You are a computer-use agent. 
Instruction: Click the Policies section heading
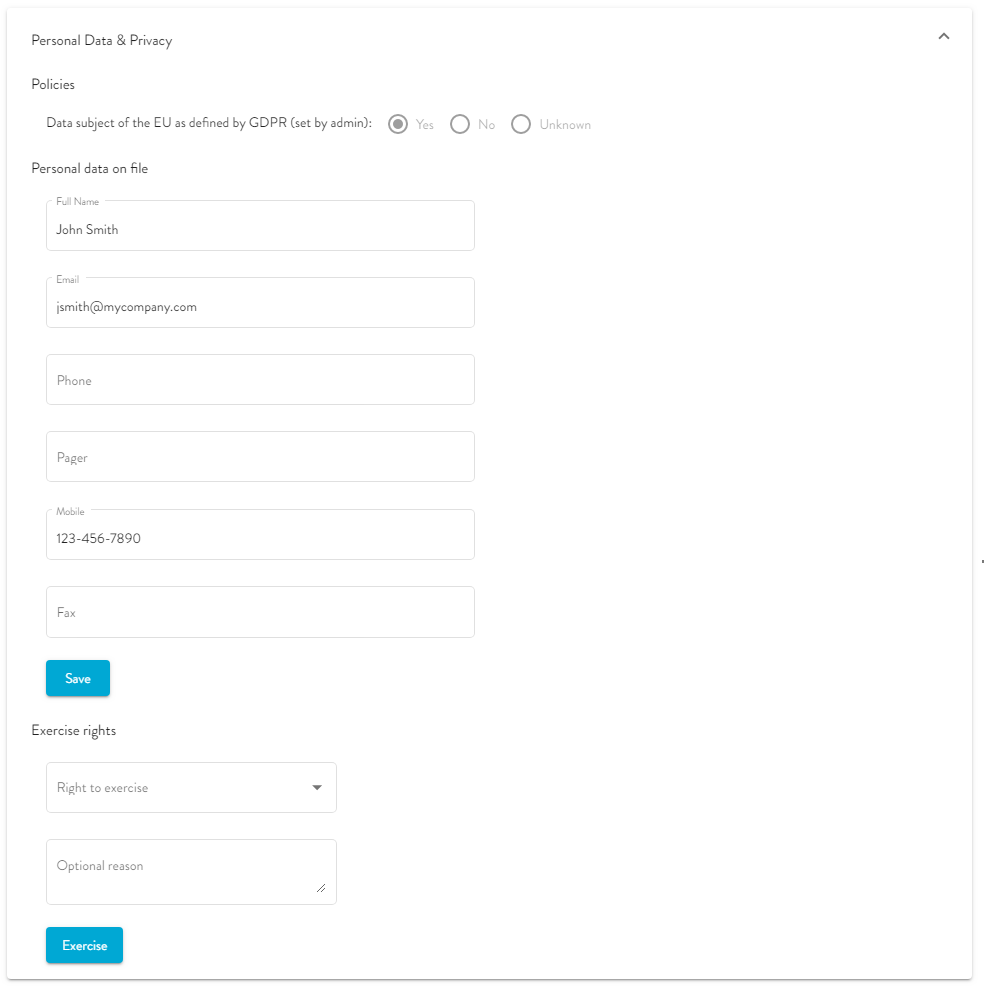(53, 85)
